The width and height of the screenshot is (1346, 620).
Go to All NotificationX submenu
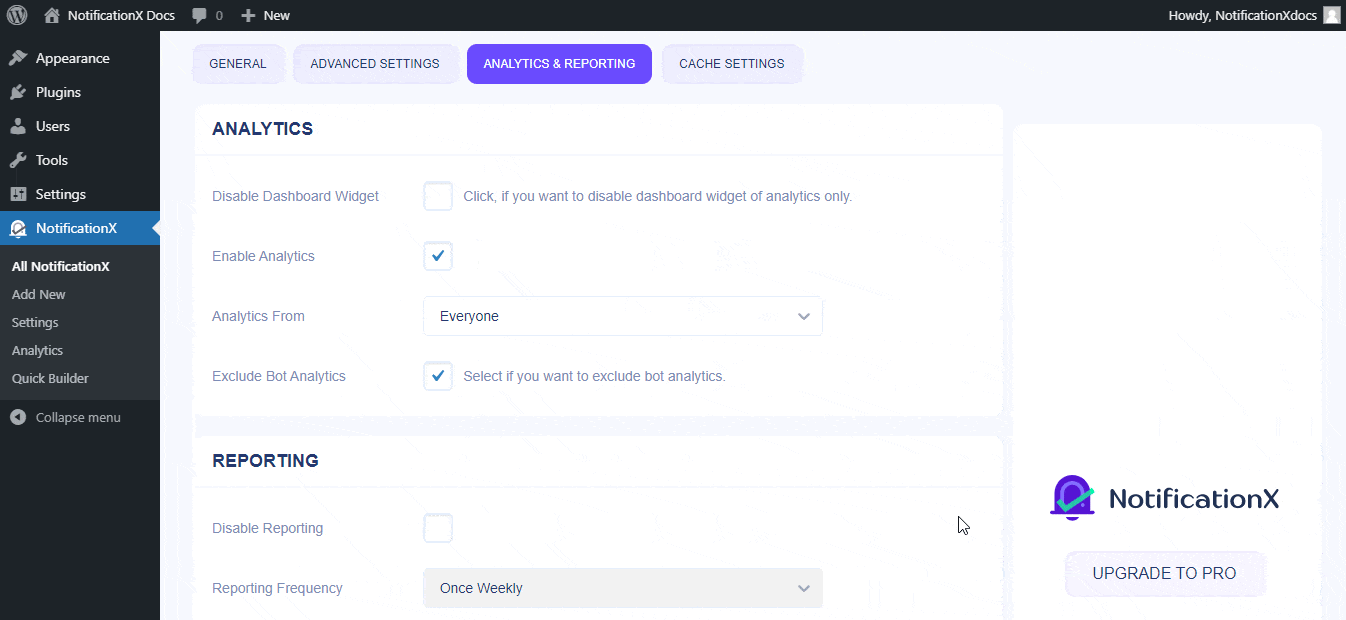(61, 267)
